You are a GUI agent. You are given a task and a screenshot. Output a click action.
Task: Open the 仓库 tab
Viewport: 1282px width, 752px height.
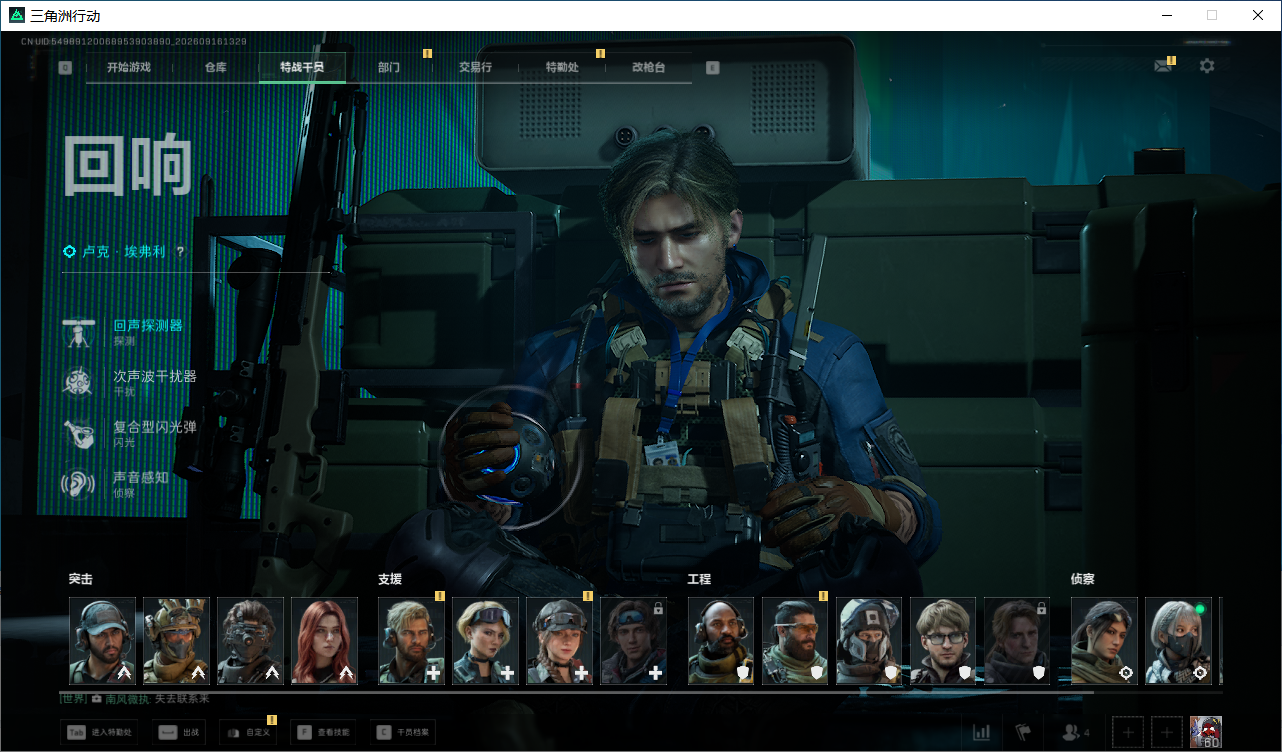pos(216,68)
